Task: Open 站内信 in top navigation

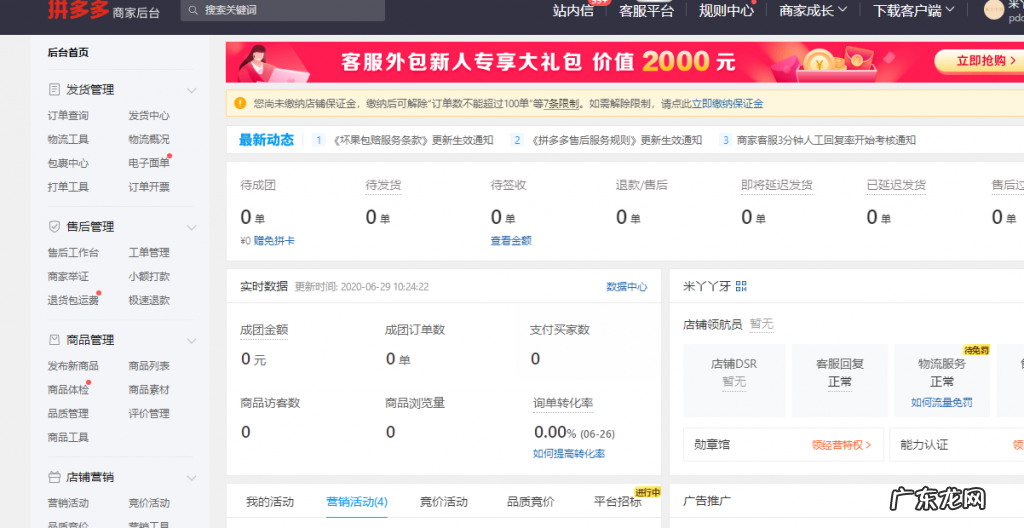Action: [x=573, y=10]
